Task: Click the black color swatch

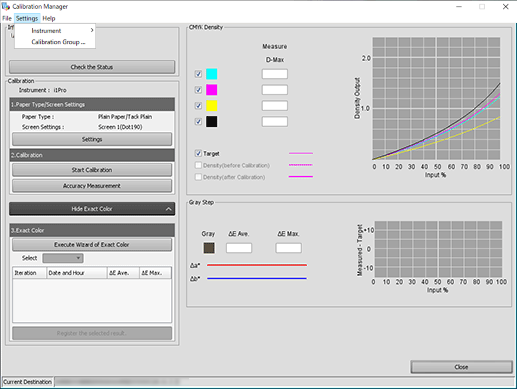Action: (x=211, y=122)
